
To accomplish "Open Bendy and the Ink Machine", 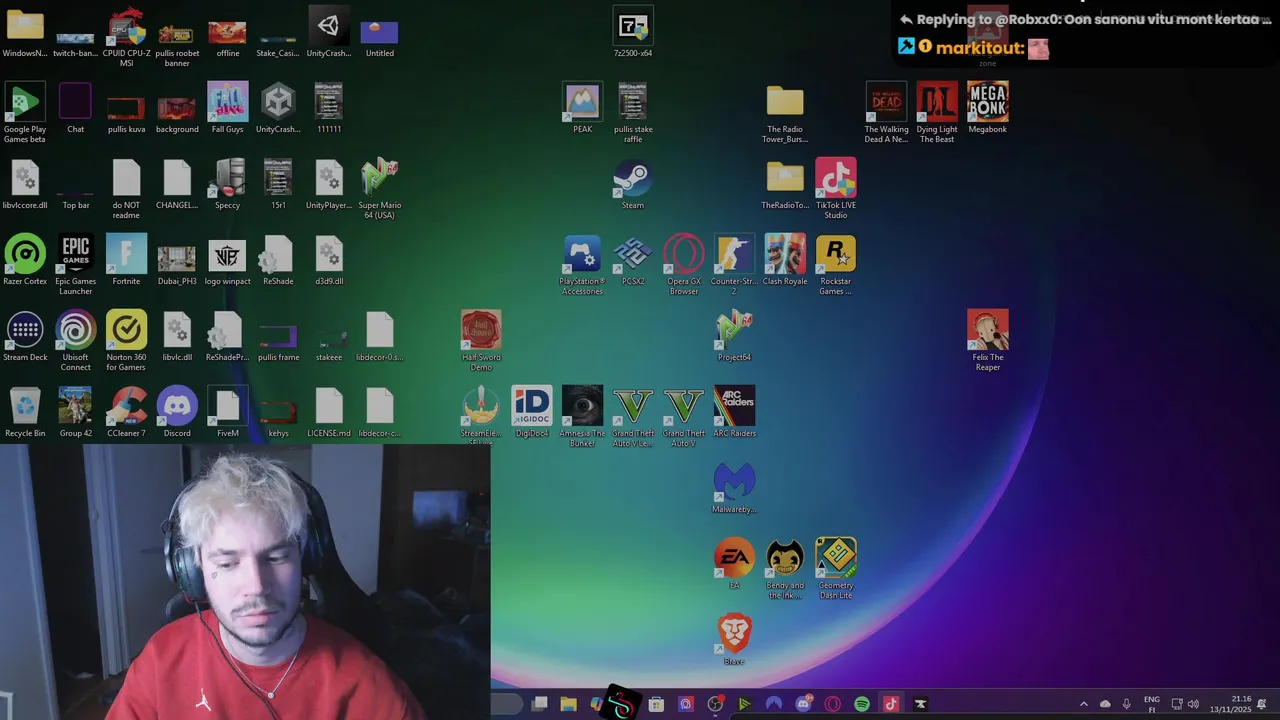I will 785,569.
